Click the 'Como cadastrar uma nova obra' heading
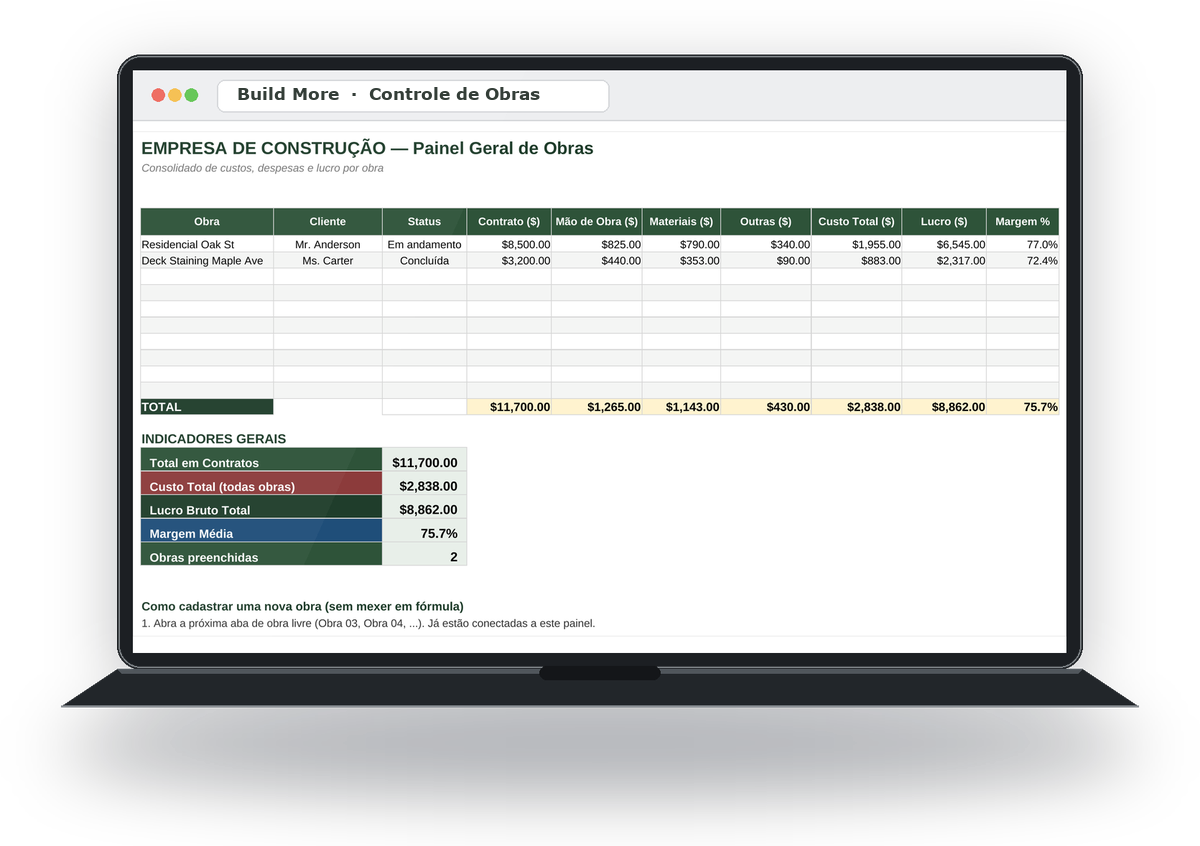Image resolution: width=1200 pixels, height=846 pixels. point(302,606)
